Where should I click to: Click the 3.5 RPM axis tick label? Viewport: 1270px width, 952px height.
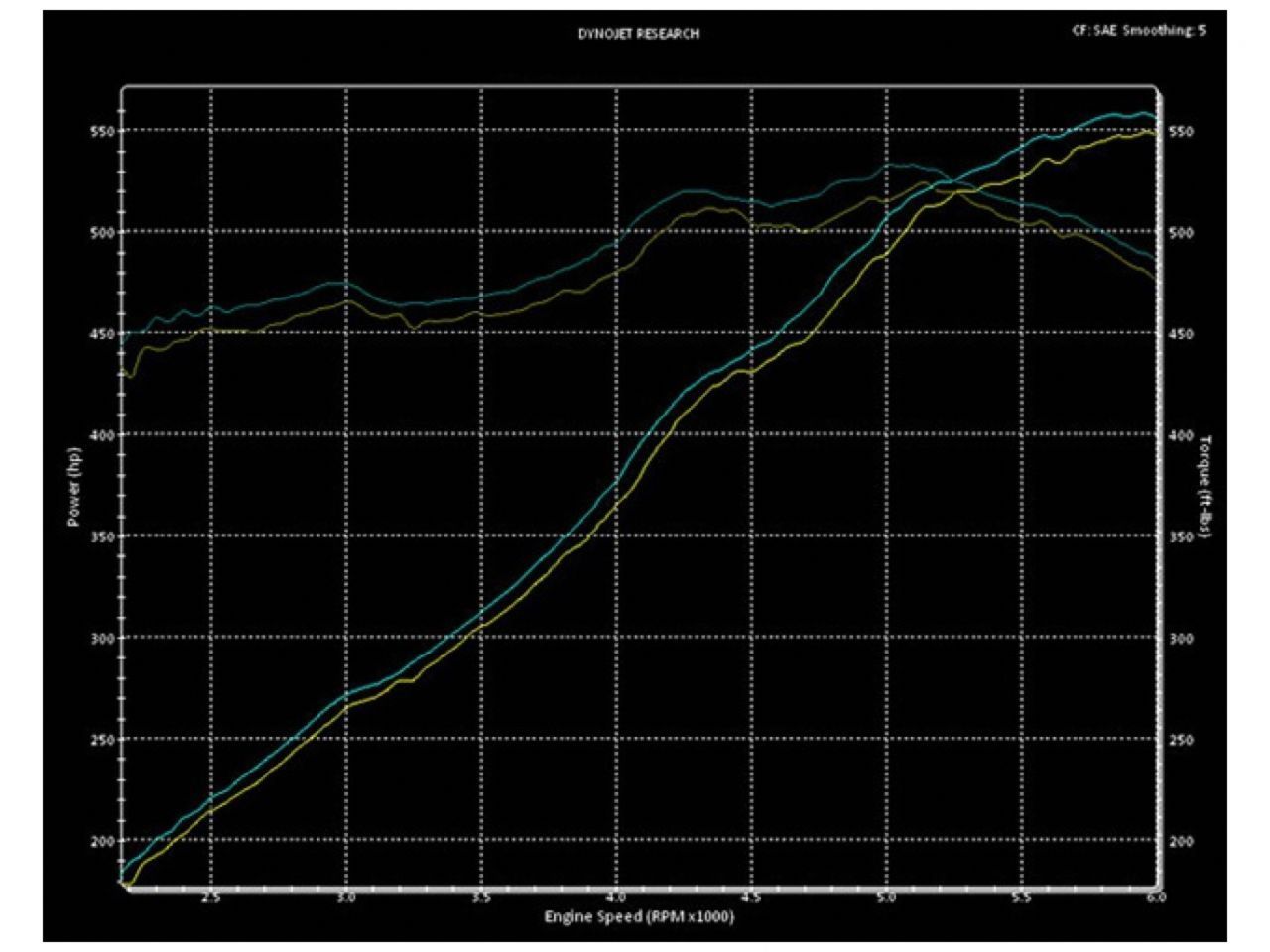pyautogui.click(x=481, y=897)
